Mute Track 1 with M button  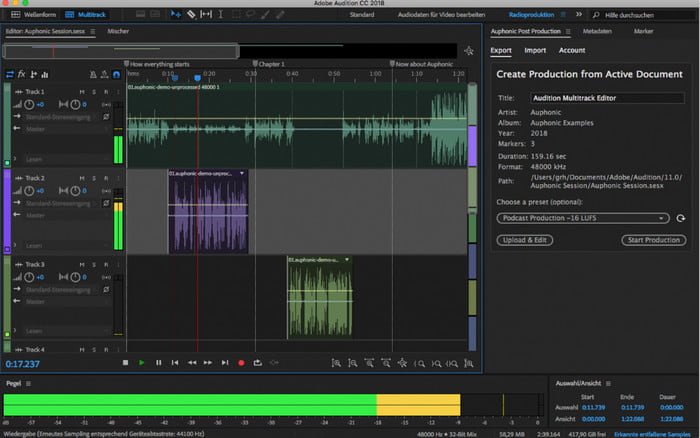click(x=82, y=92)
